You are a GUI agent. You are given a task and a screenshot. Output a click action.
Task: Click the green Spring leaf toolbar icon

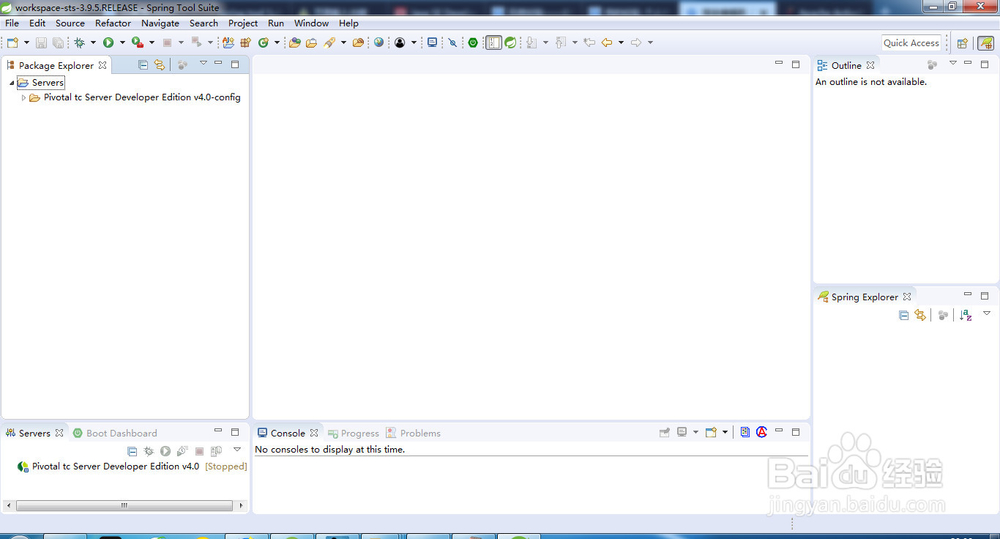[x=510, y=43]
